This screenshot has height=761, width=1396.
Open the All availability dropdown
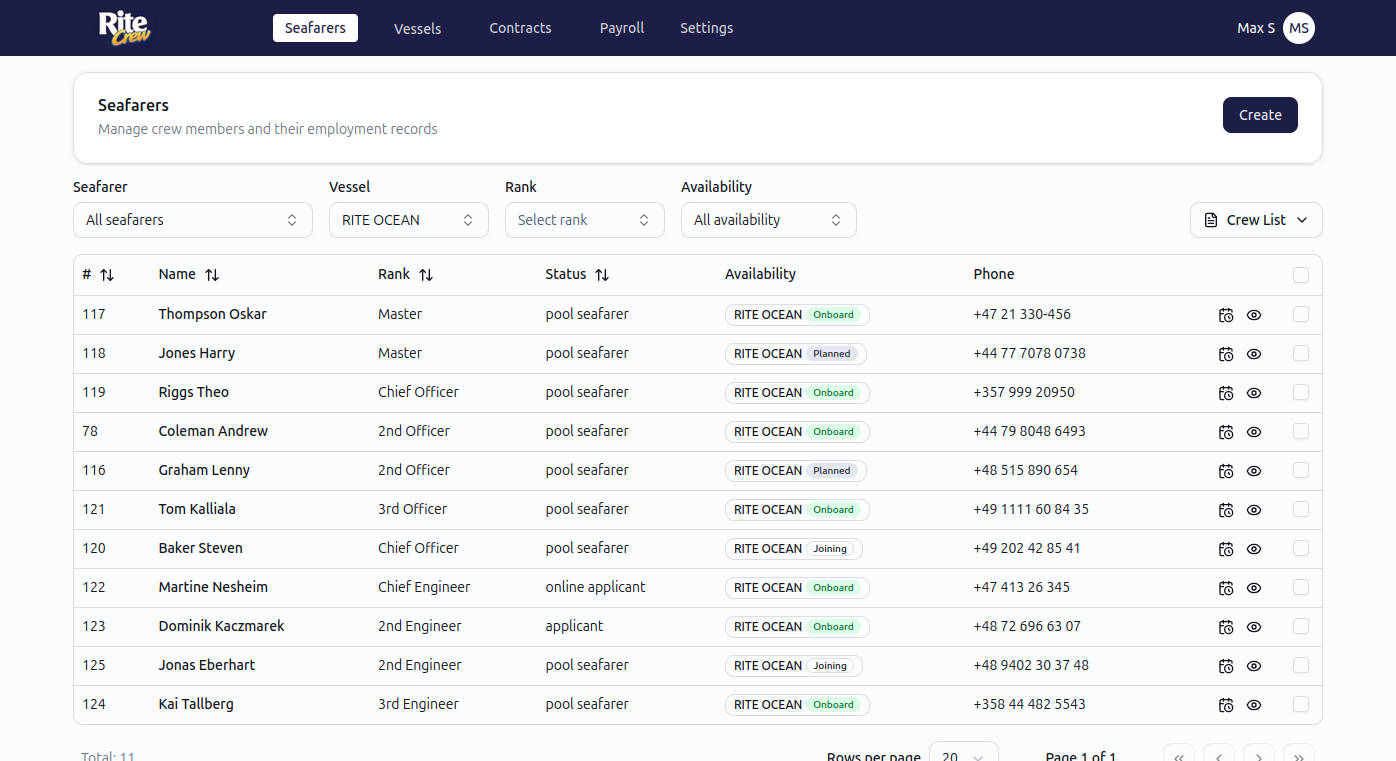768,220
